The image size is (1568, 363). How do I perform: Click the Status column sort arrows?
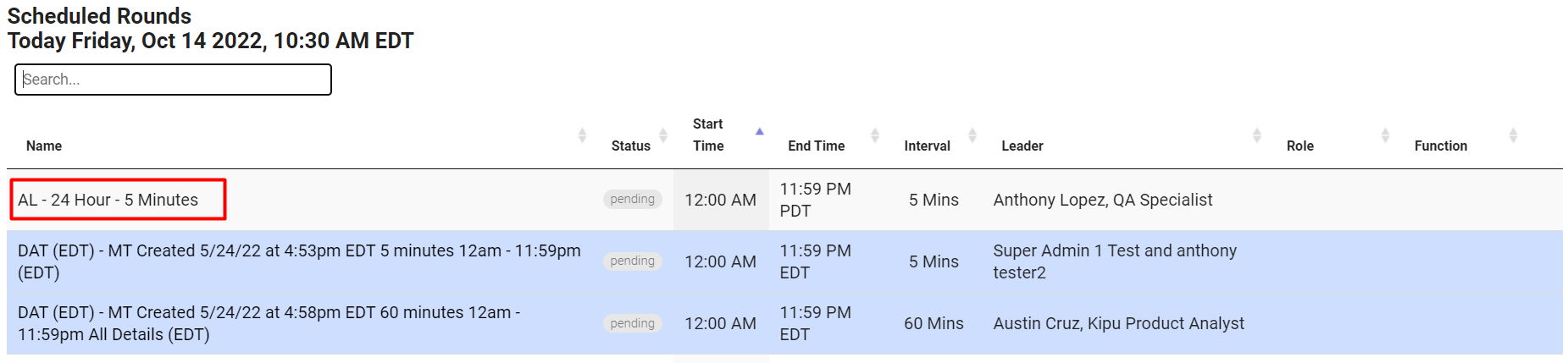tap(663, 135)
